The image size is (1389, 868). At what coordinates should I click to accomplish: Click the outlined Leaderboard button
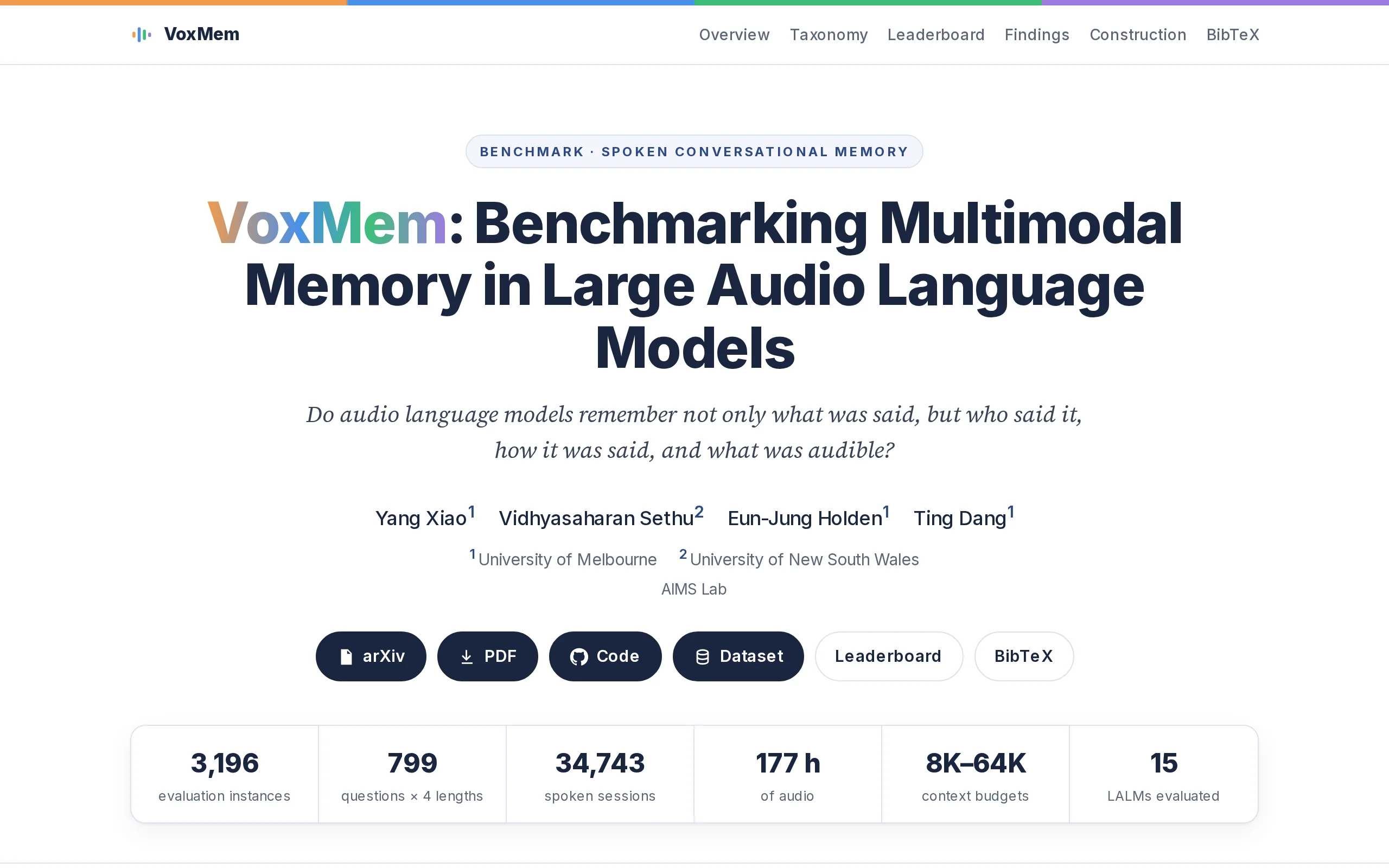tap(889, 656)
